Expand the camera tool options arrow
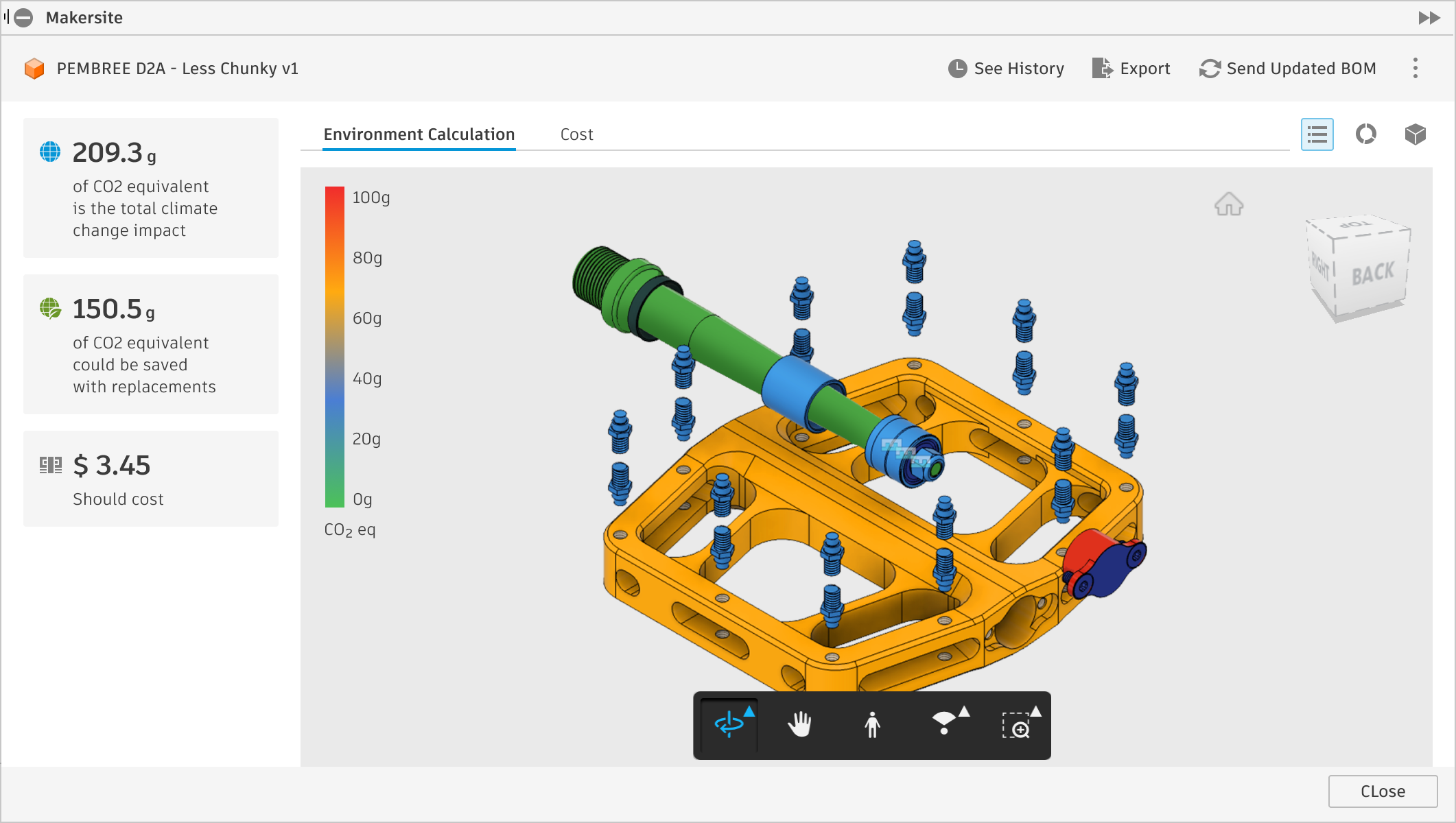The height and width of the screenshot is (823, 1456). click(965, 711)
